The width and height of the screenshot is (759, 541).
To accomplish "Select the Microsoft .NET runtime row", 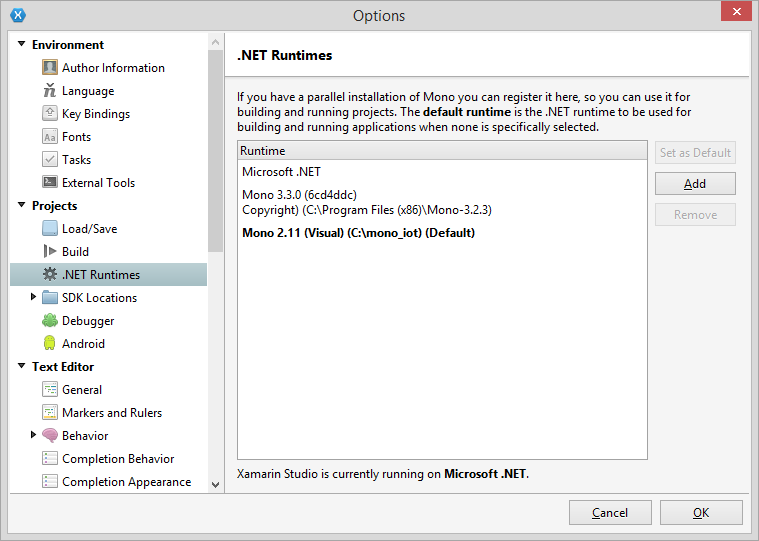I will pyautogui.click(x=442, y=172).
